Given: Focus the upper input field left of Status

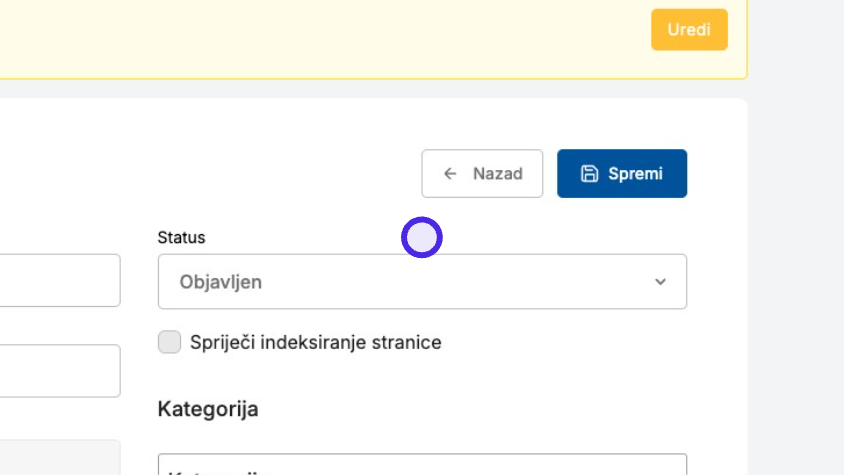Looking at the screenshot, I should (60, 281).
